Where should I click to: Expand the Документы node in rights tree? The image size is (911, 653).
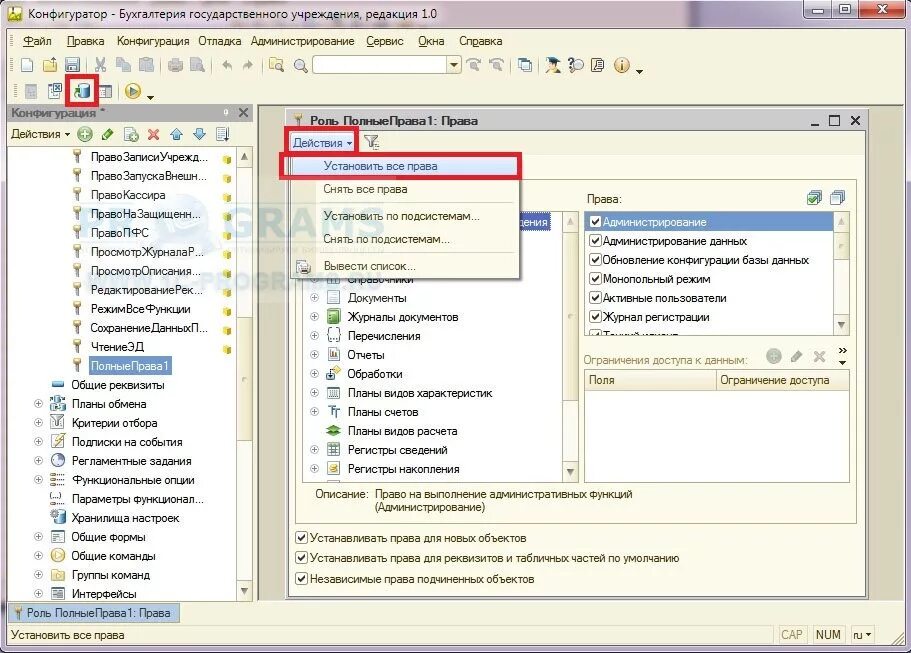click(x=314, y=297)
